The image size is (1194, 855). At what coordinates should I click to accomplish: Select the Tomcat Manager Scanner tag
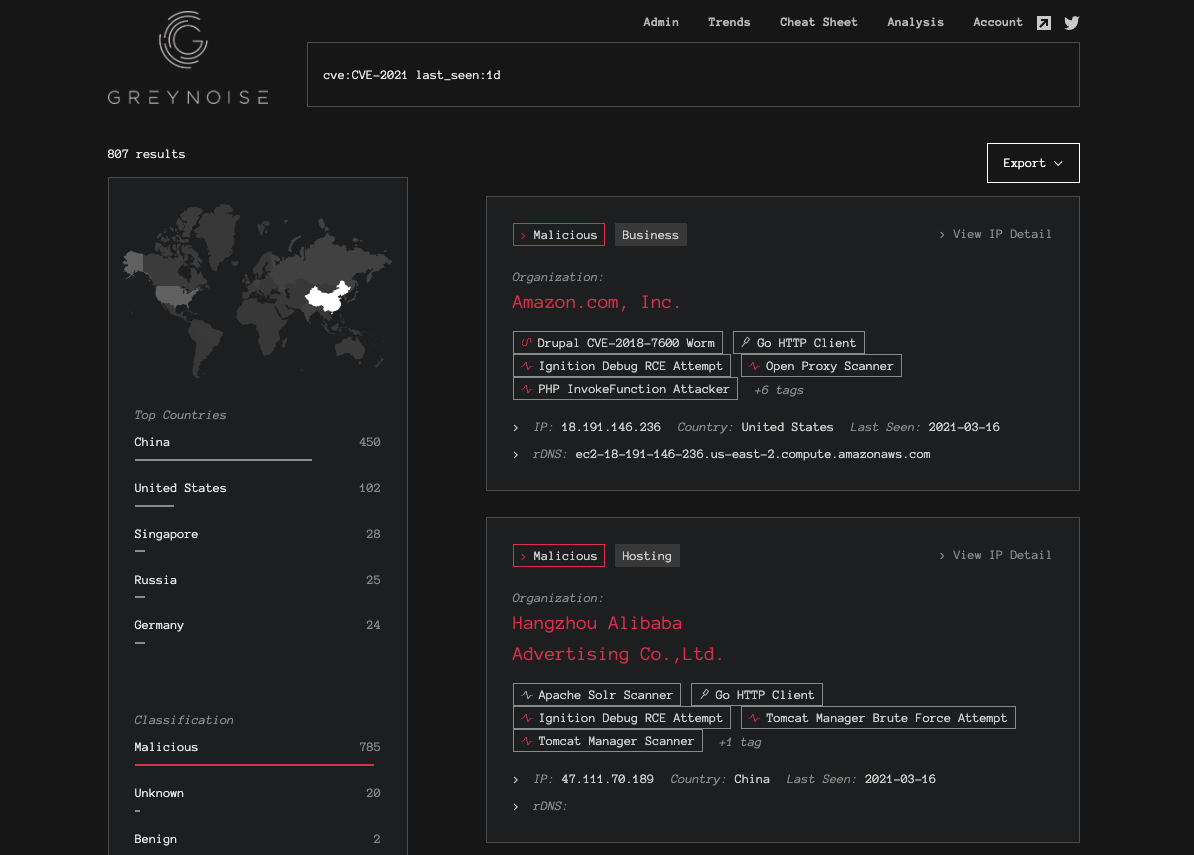[x=608, y=741]
